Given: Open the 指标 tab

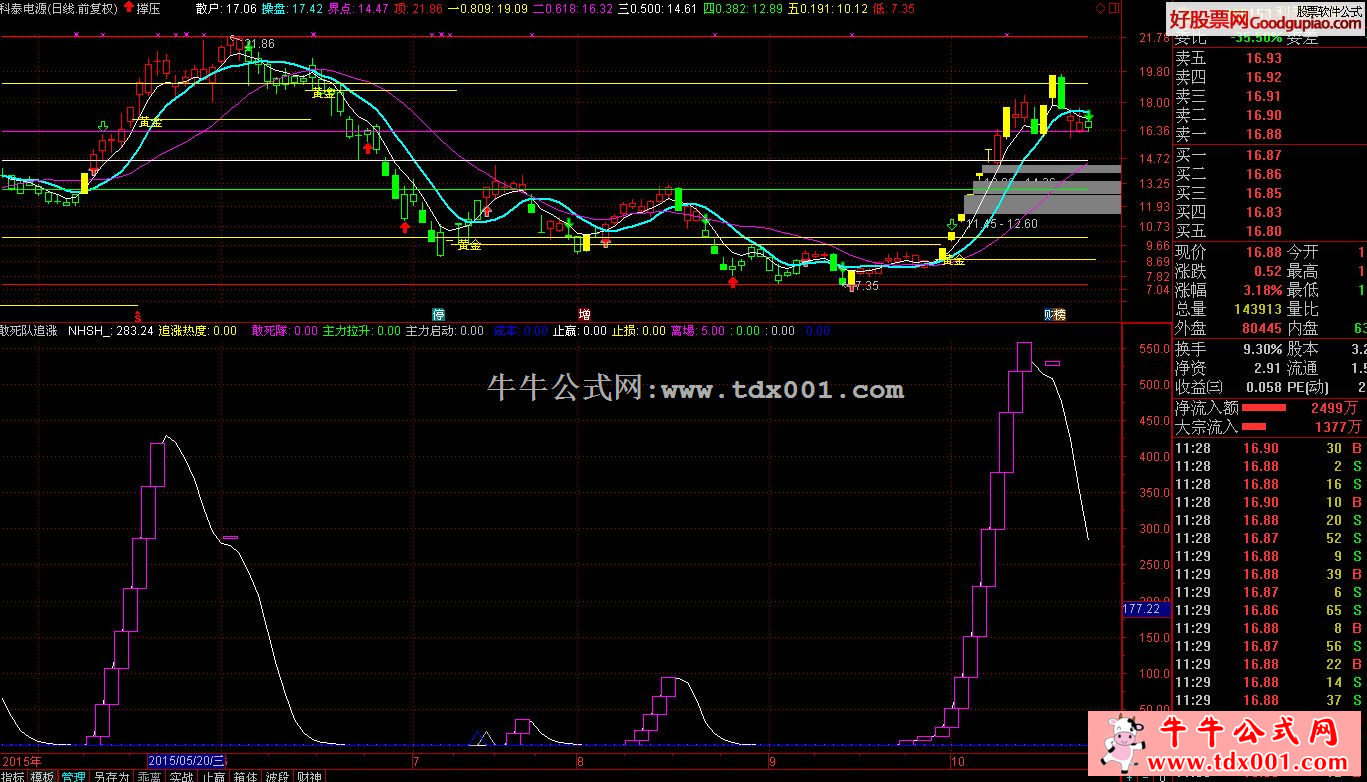Looking at the screenshot, I should [13, 776].
